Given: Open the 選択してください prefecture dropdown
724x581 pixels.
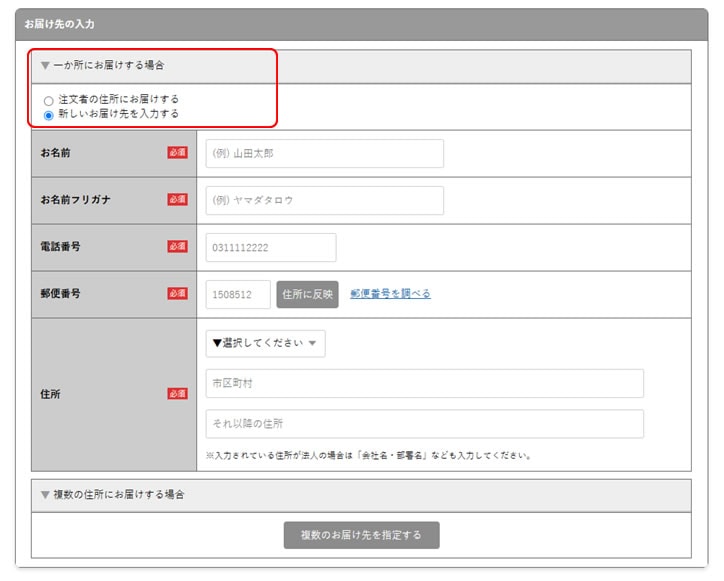Looking at the screenshot, I should coord(265,343).
